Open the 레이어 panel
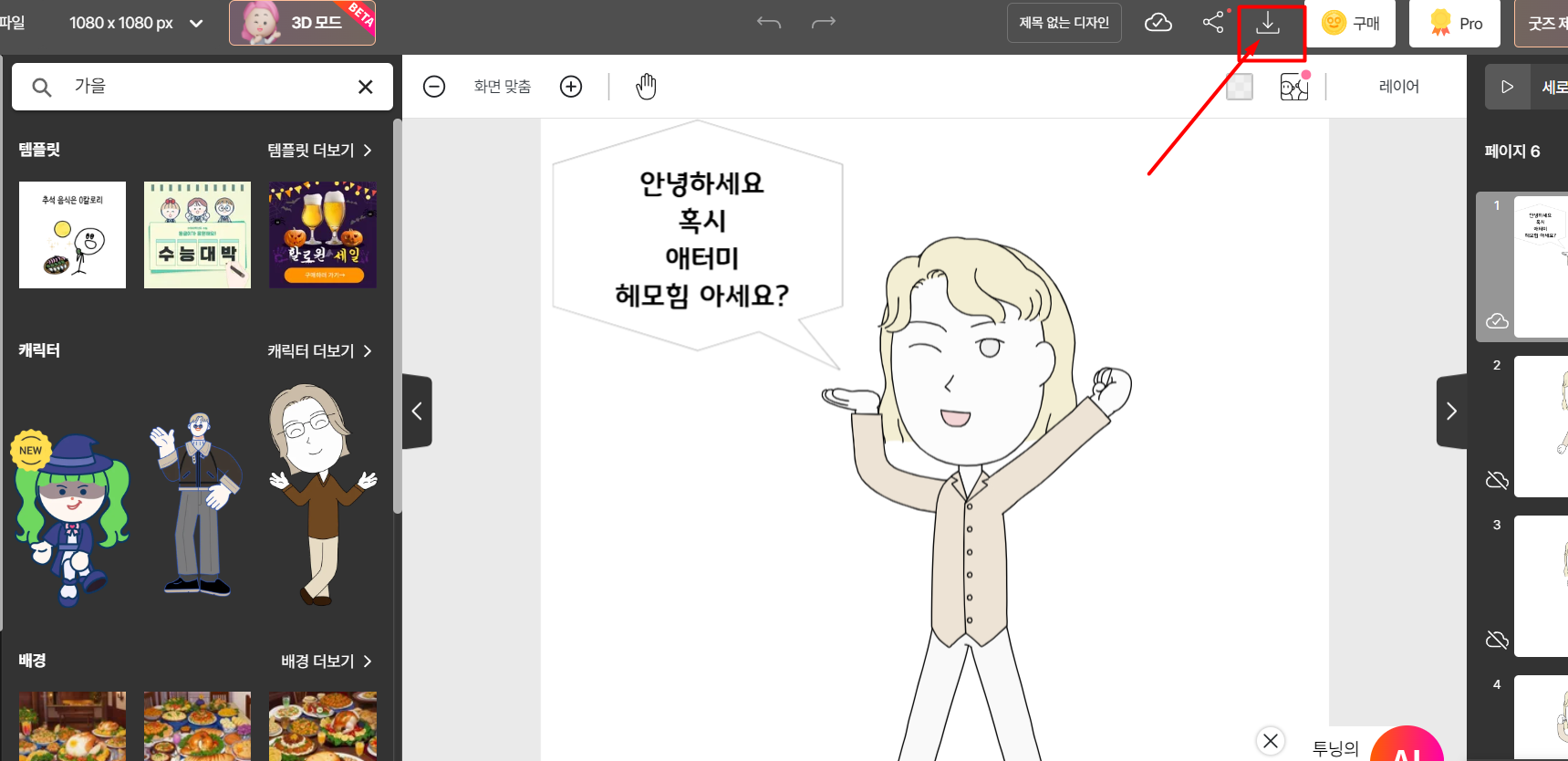Screen dimensions: 1568x761 click(x=1399, y=87)
